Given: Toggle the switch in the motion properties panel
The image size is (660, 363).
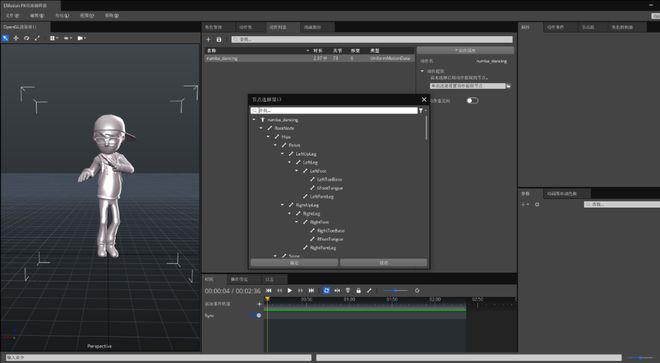Looking at the screenshot, I should [472, 101].
